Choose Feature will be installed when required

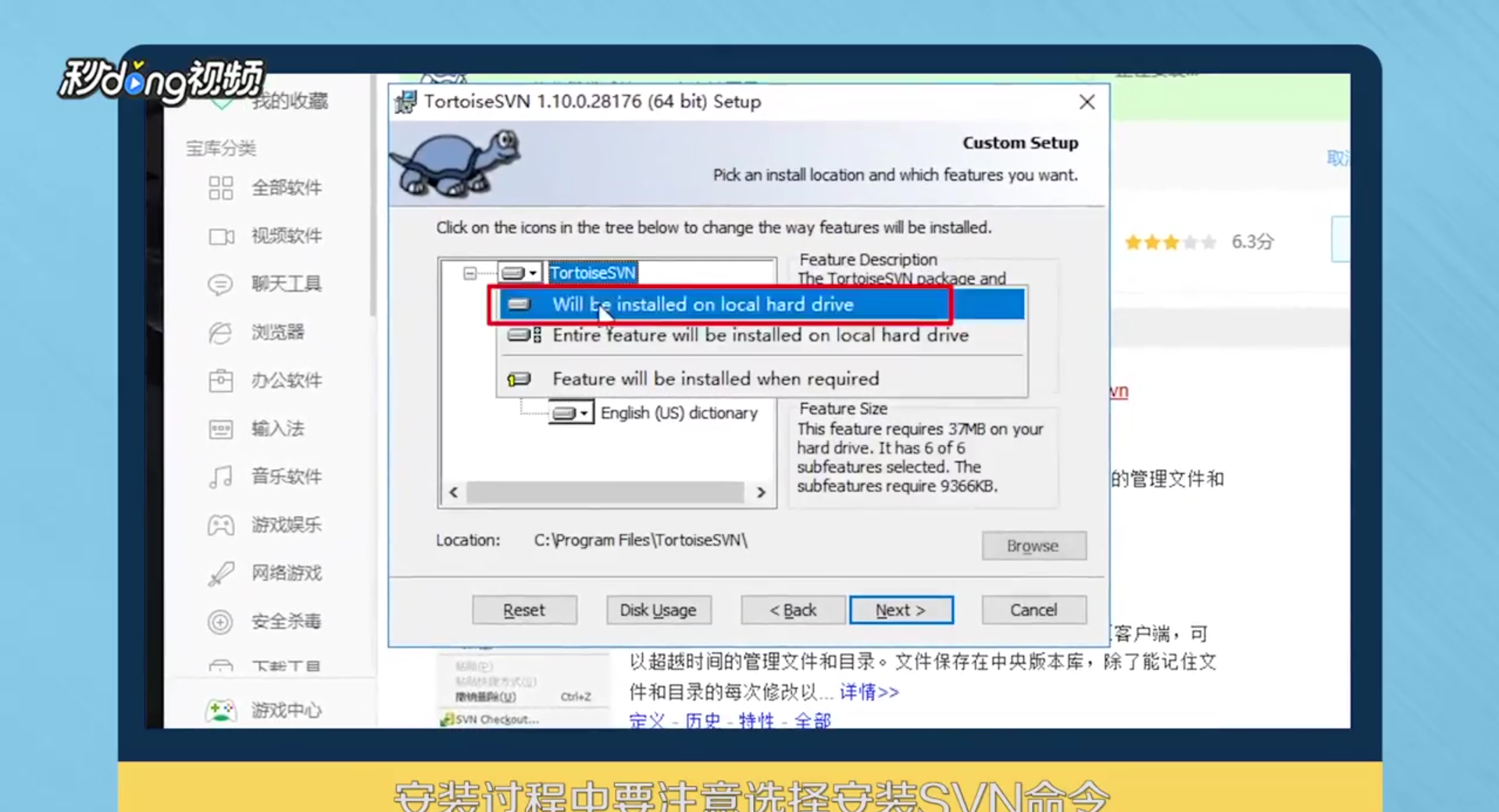pos(761,379)
